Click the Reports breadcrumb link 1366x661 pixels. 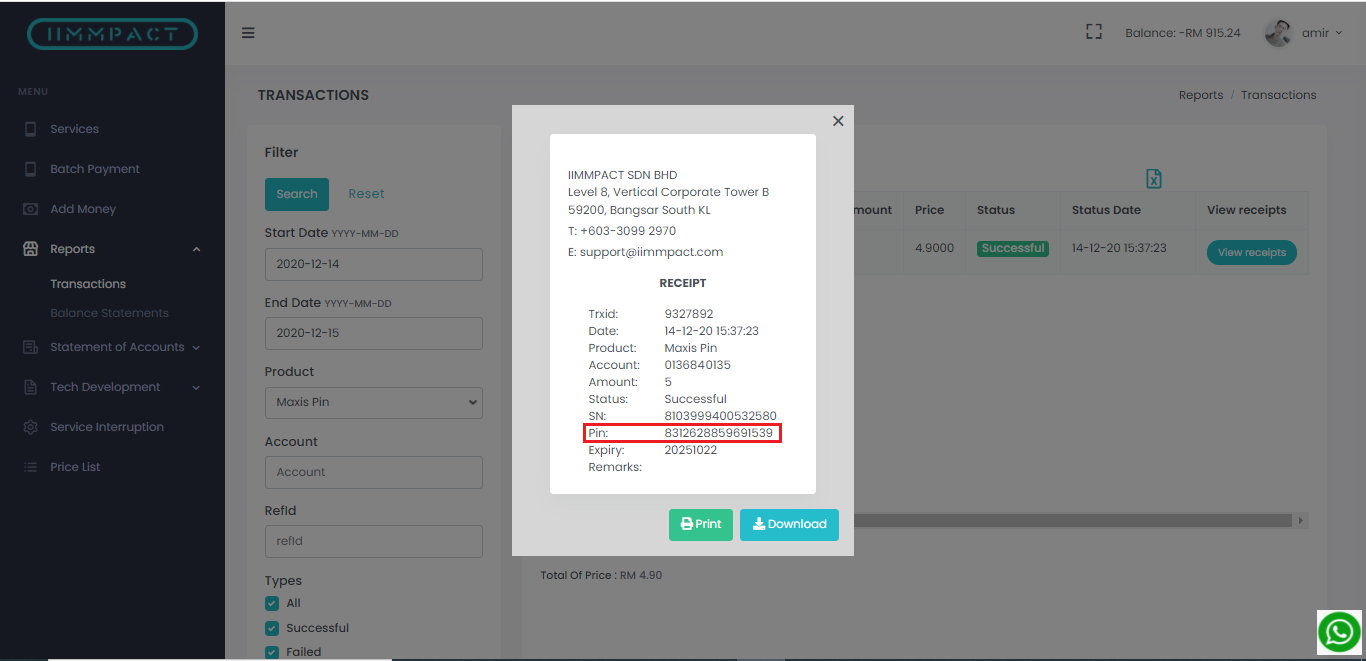[x=1201, y=95]
